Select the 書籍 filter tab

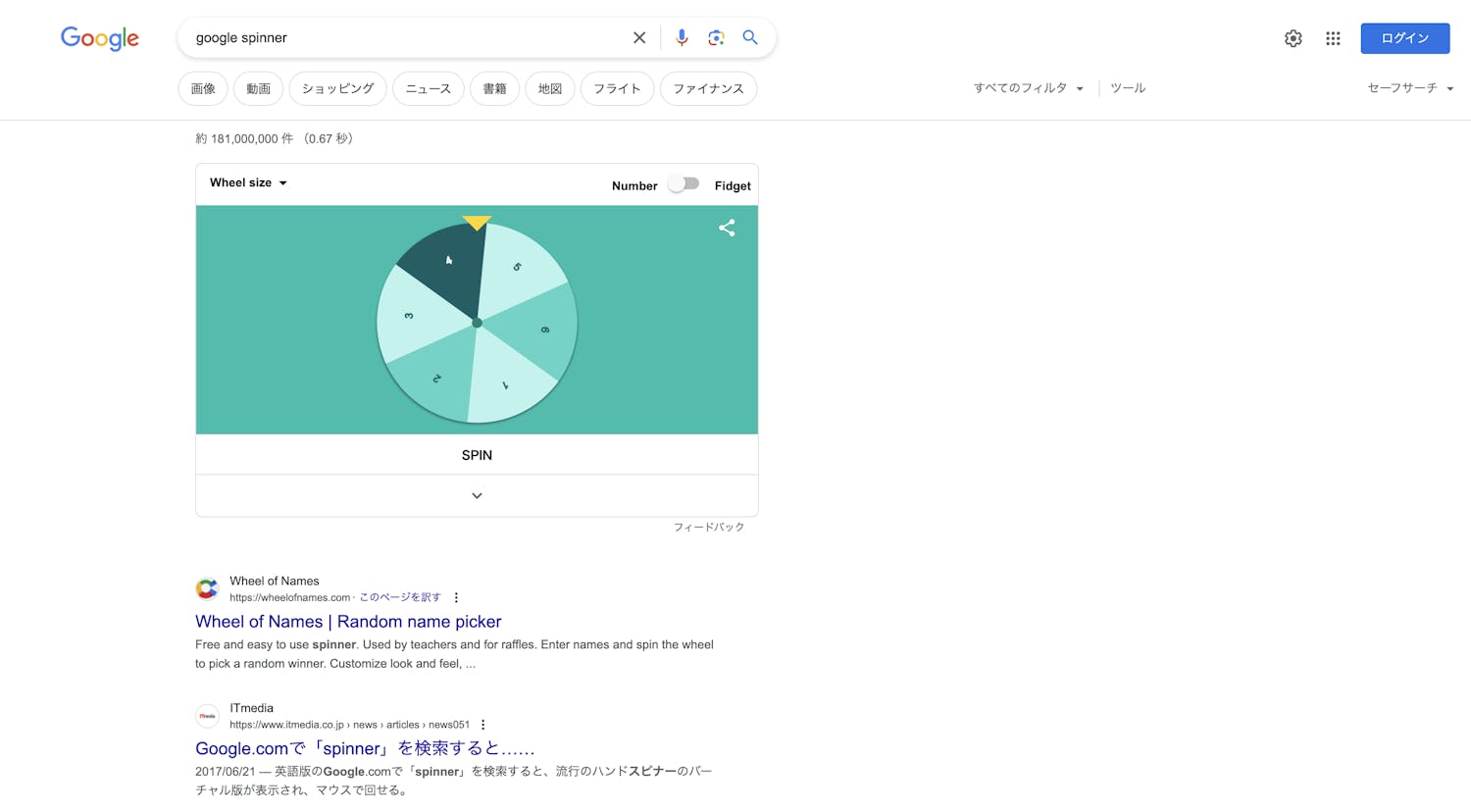click(494, 88)
